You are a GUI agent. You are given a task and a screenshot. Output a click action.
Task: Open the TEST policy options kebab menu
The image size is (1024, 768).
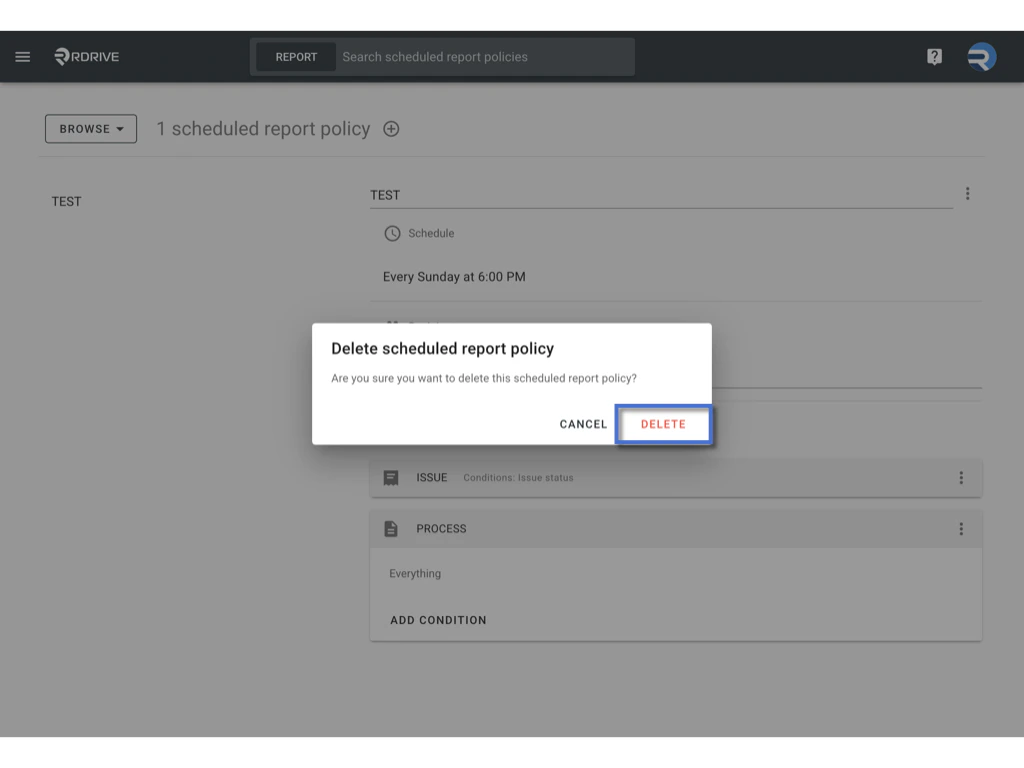coord(967,193)
